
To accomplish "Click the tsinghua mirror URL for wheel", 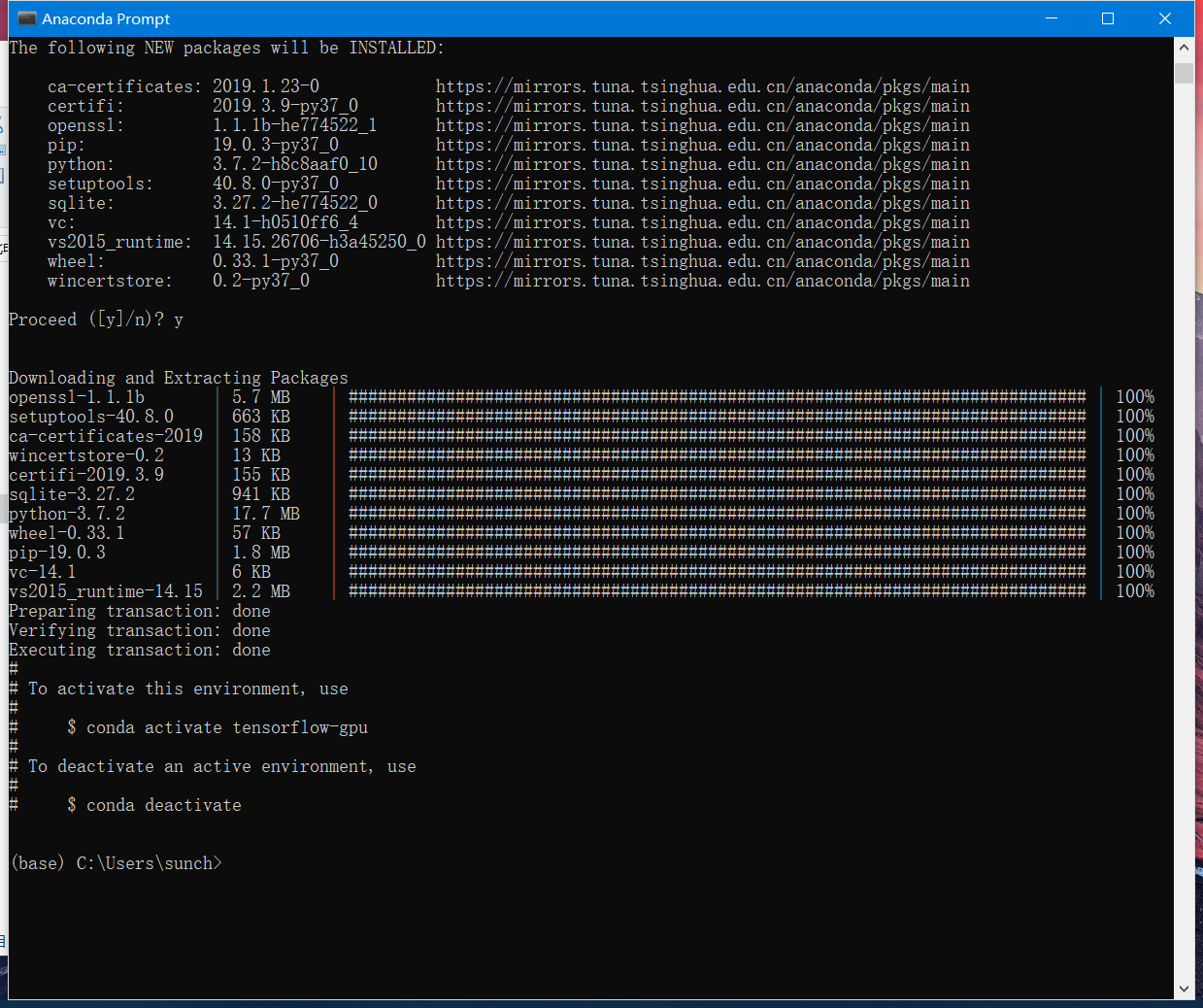I will point(703,261).
